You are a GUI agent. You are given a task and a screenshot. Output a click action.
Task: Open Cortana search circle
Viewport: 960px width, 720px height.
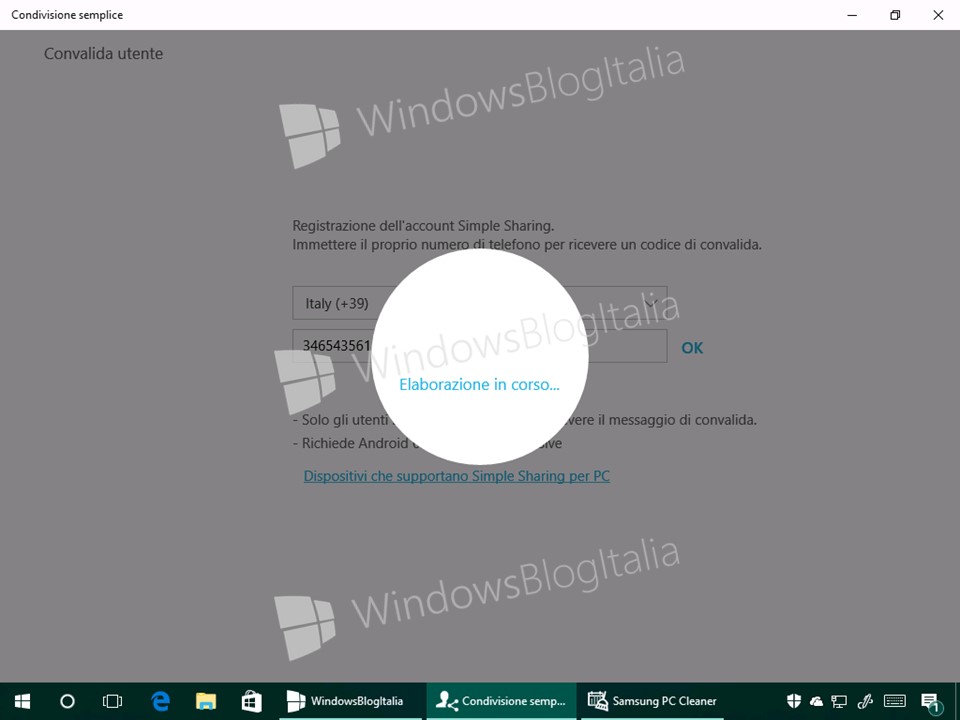click(x=67, y=701)
